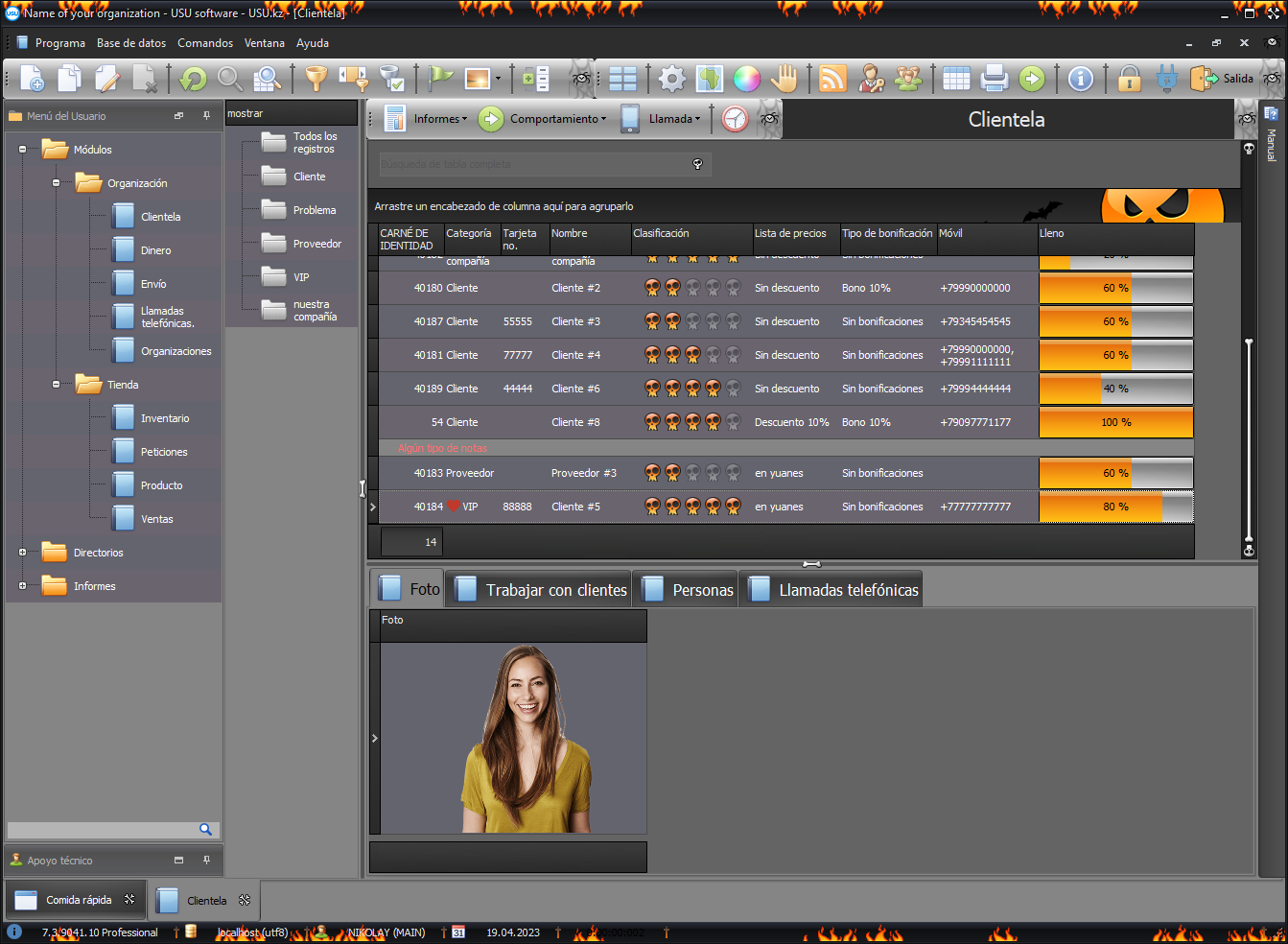This screenshot has width=1288, height=944.
Task: Open the vertical Manual side tab
Action: coord(1272,135)
